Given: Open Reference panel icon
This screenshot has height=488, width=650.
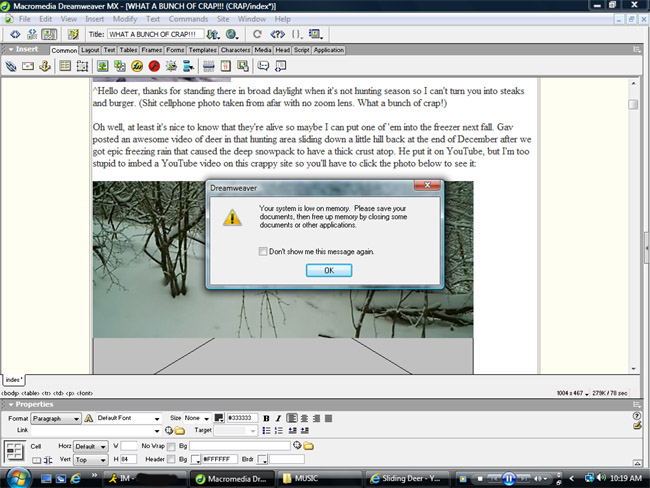Looking at the screenshot, I should [277, 34].
